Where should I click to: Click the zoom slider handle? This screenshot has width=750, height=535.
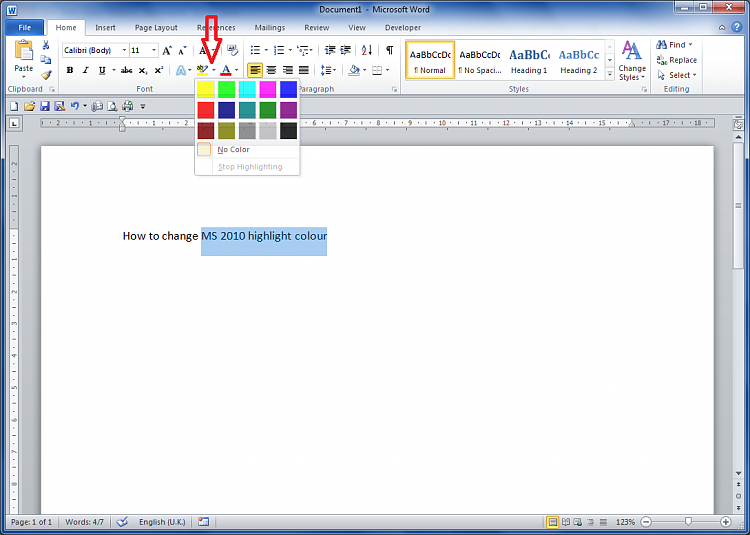(688, 522)
